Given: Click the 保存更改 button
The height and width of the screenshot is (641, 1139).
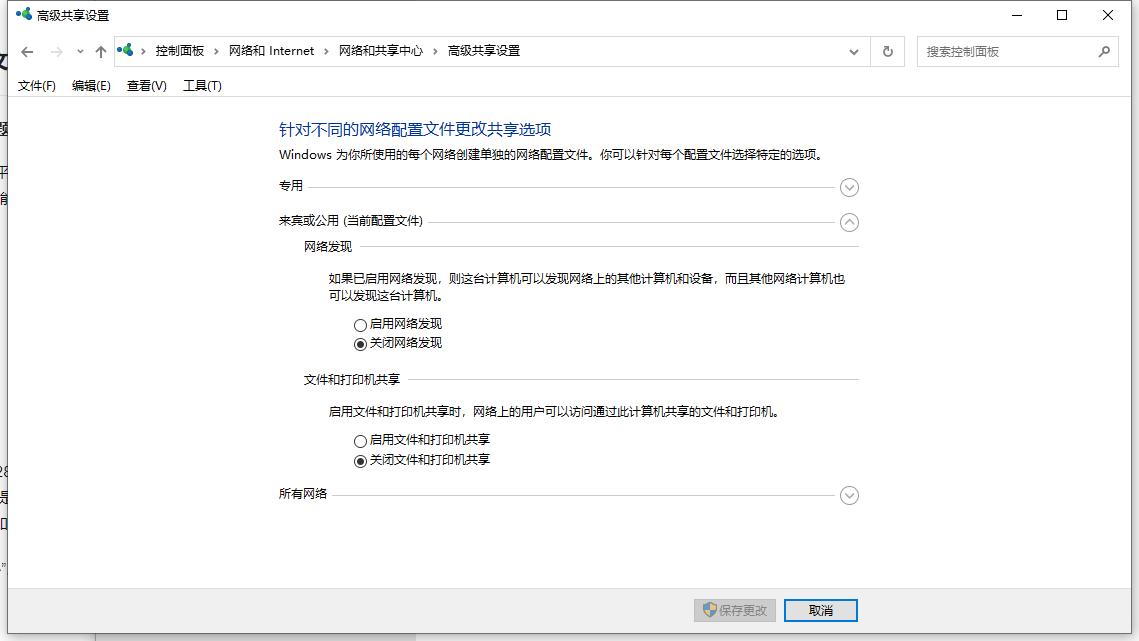Looking at the screenshot, I should click(x=734, y=610).
